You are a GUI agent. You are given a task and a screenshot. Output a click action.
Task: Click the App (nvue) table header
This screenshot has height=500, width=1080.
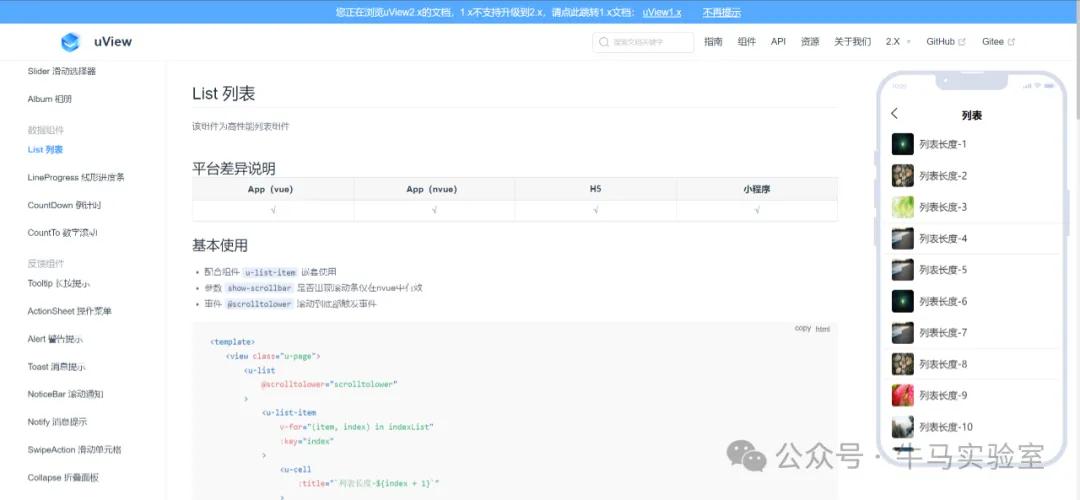pos(434,189)
